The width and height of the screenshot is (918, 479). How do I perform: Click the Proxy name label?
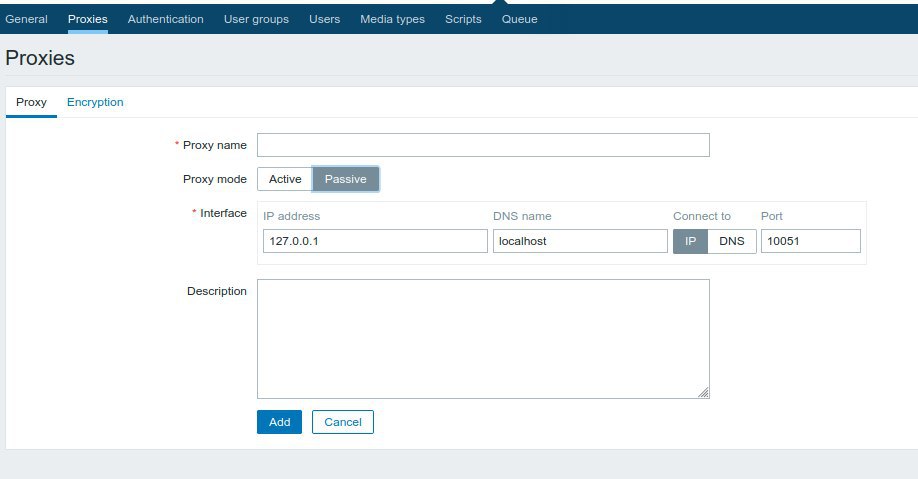tap(215, 145)
